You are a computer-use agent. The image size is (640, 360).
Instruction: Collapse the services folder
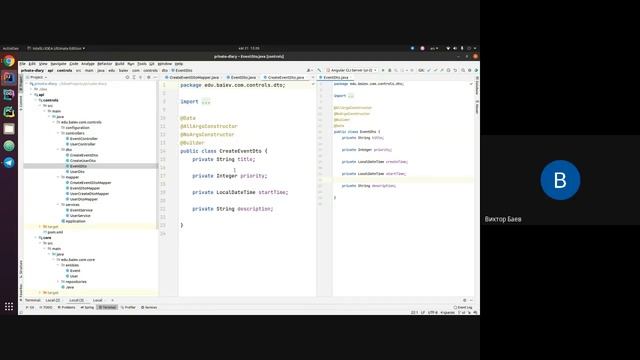tap(58, 204)
